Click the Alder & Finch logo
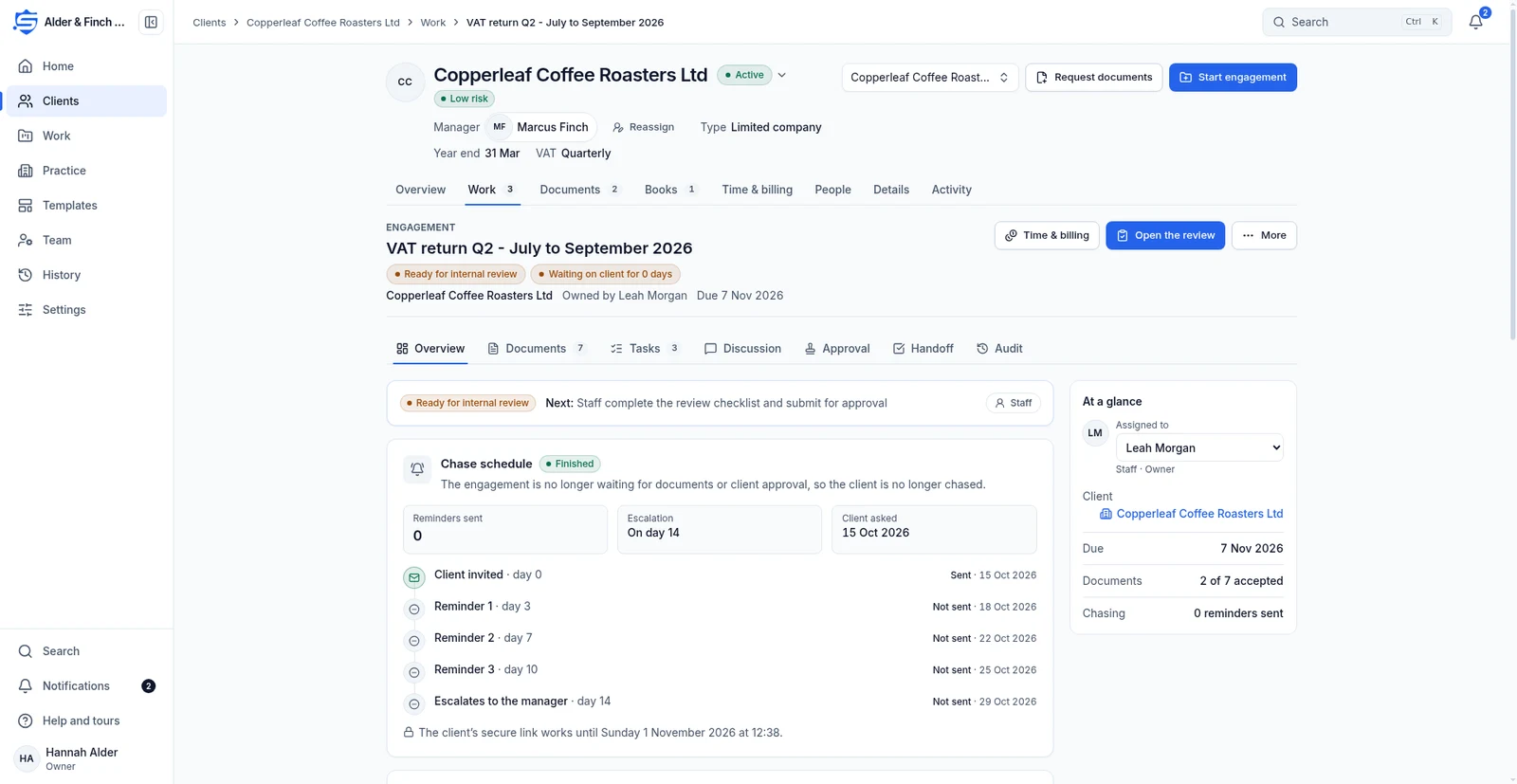This screenshot has height=784, width=1517. pyautogui.click(x=26, y=22)
